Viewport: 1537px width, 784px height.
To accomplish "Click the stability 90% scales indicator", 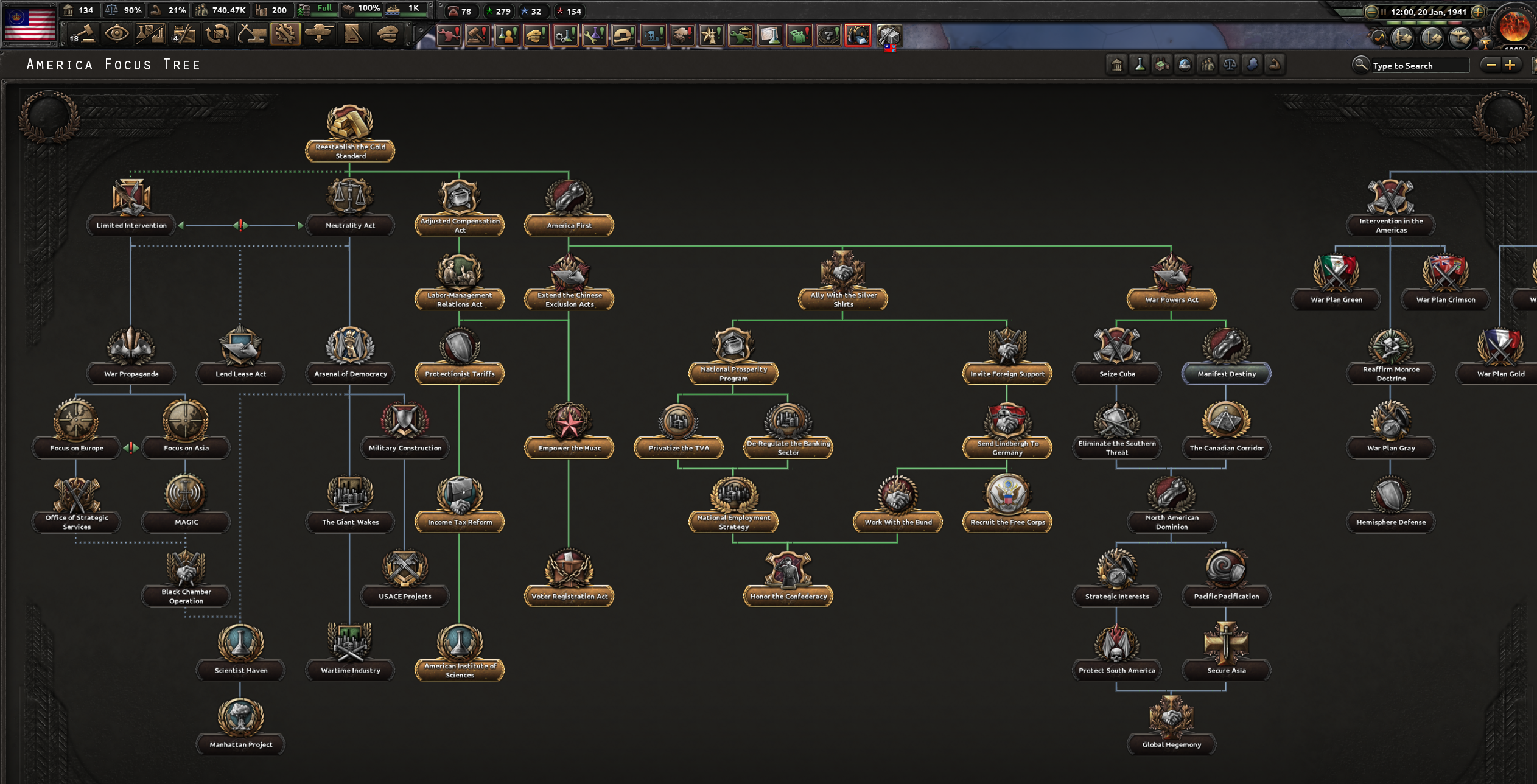I will [124, 10].
